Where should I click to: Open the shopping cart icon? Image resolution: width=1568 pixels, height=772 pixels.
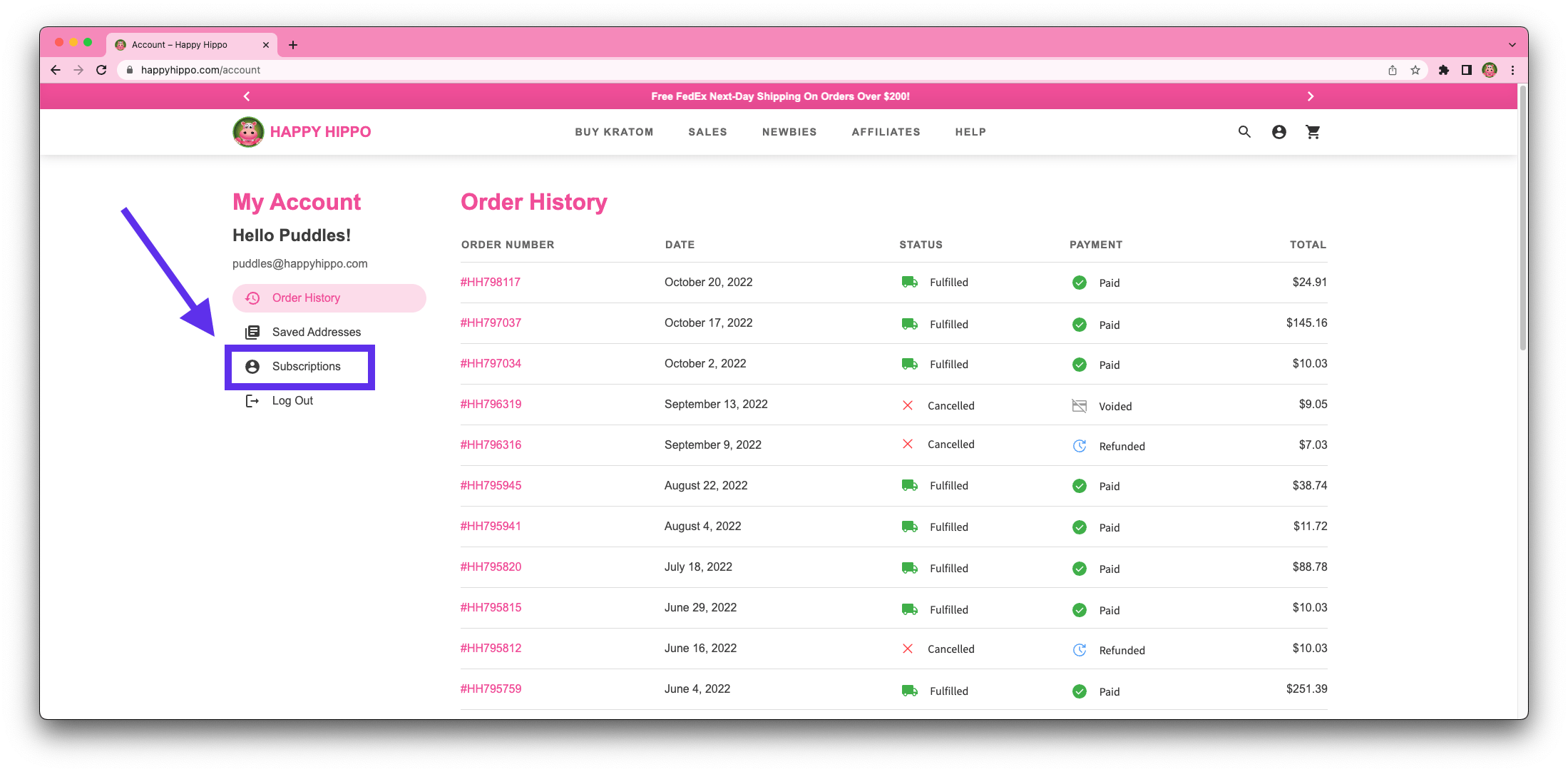pos(1313,131)
